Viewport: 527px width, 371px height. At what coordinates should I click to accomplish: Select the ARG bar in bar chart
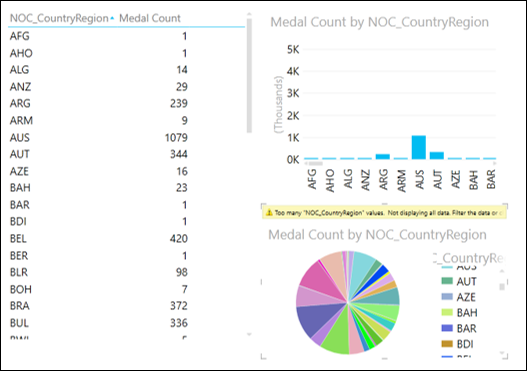point(382,157)
